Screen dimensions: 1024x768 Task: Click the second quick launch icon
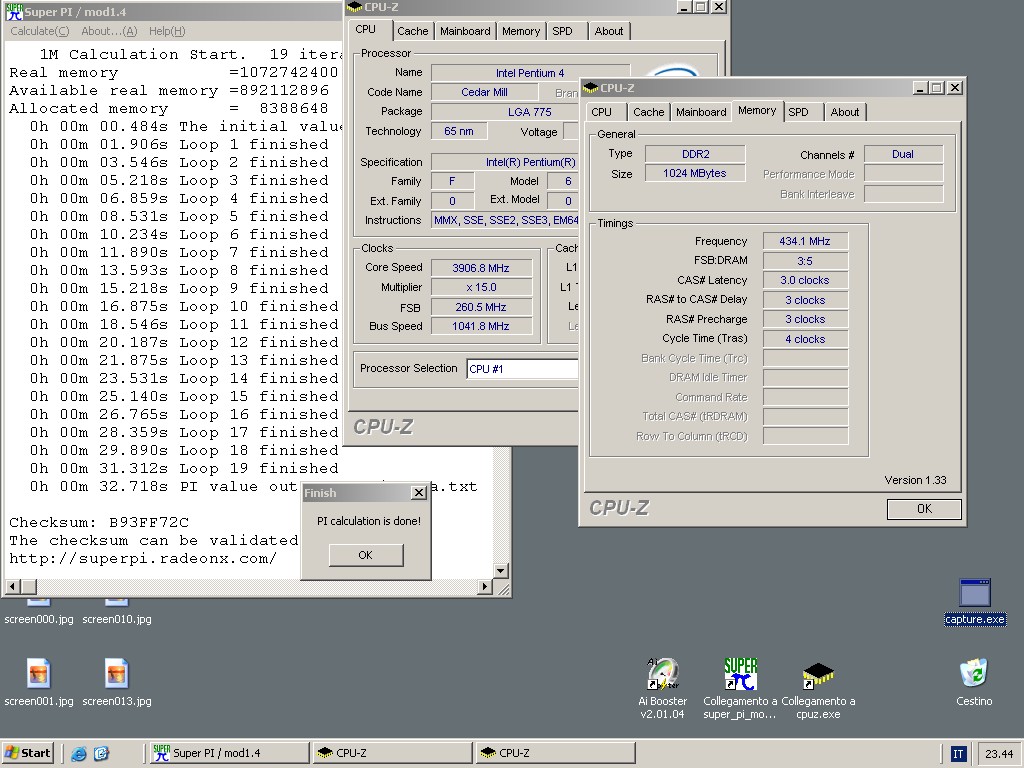pos(101,754)
